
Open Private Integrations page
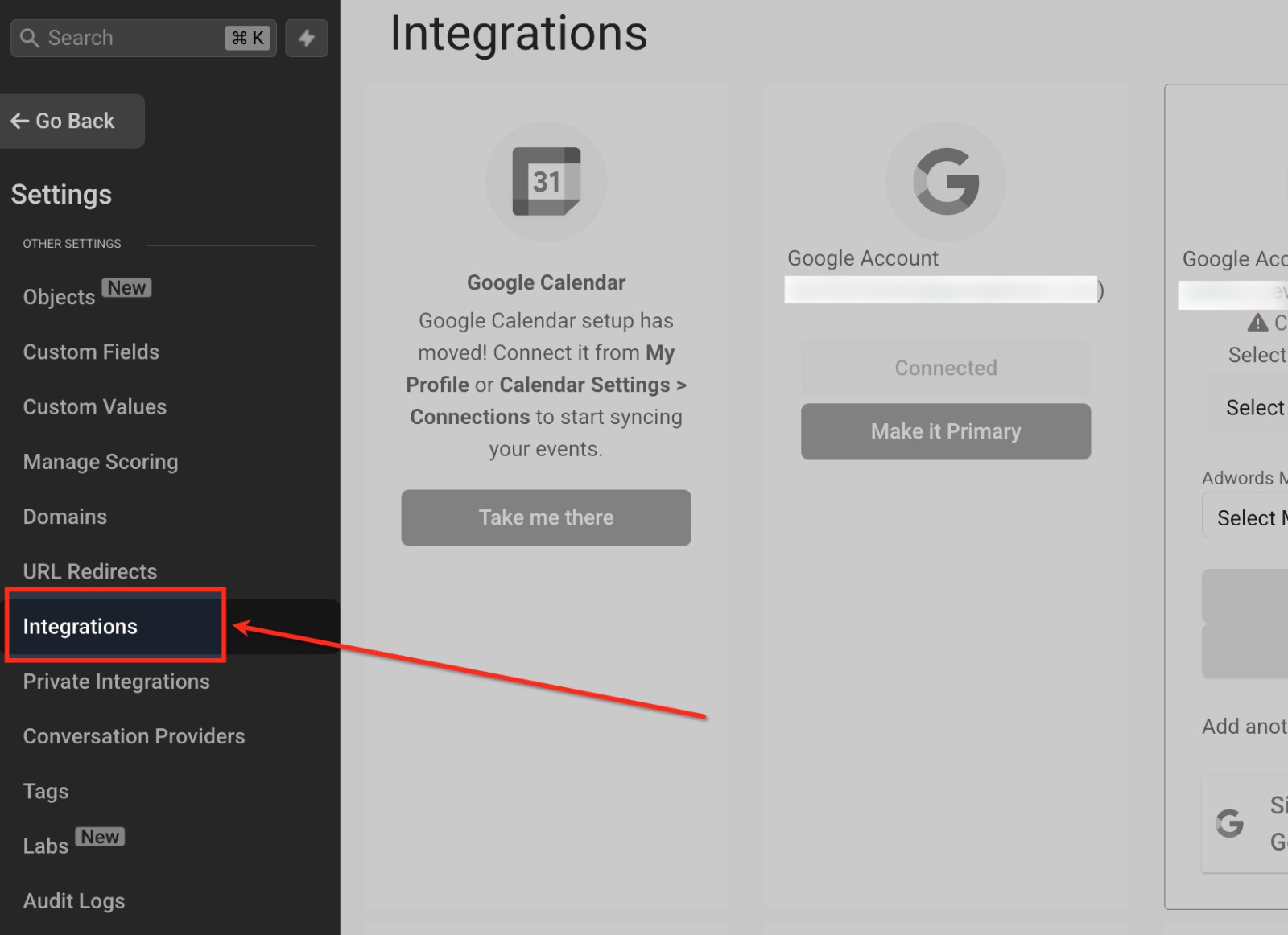click(116, 682)
